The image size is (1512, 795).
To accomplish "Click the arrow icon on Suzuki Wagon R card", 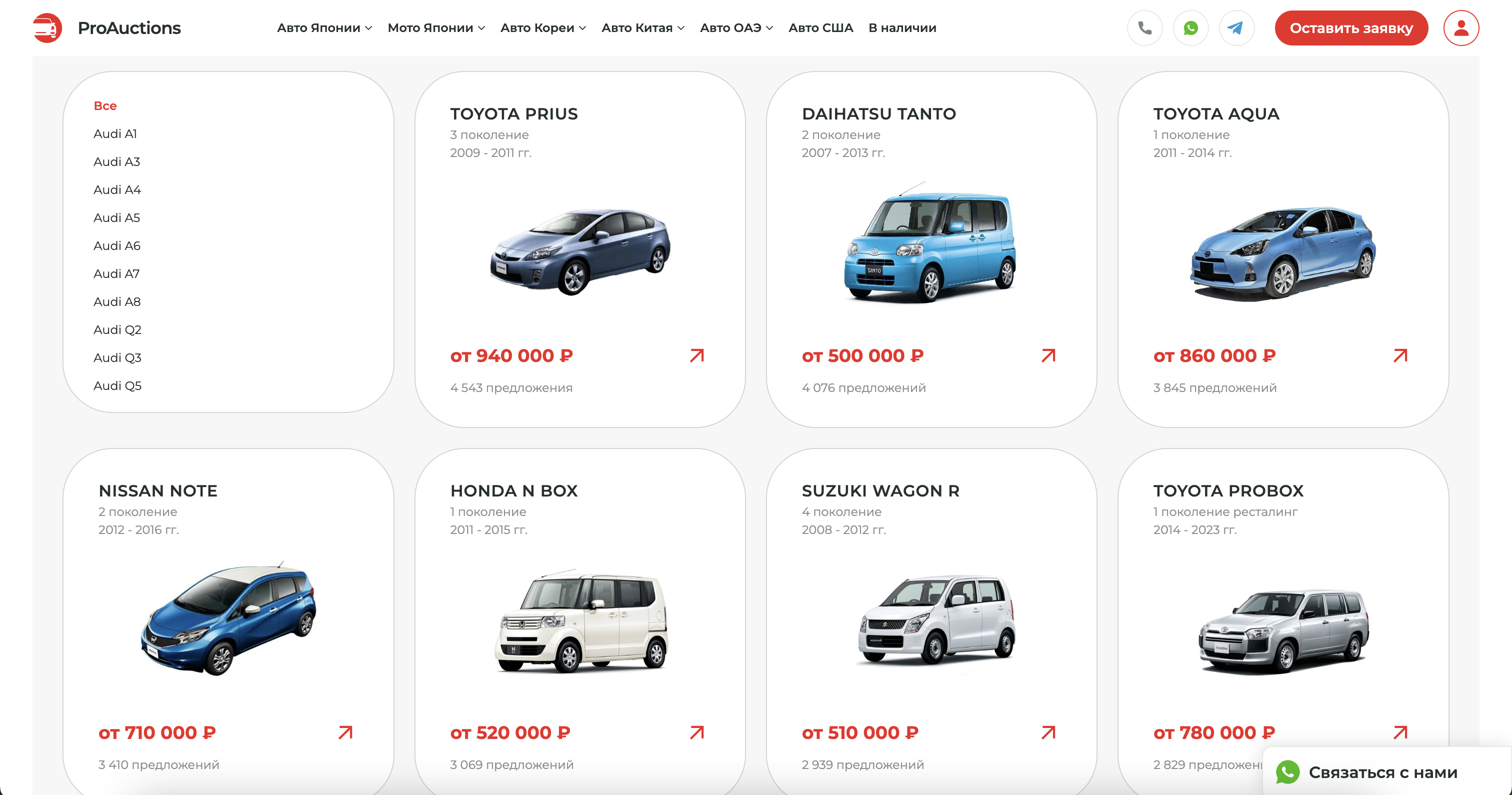I will coord(1048,732).
